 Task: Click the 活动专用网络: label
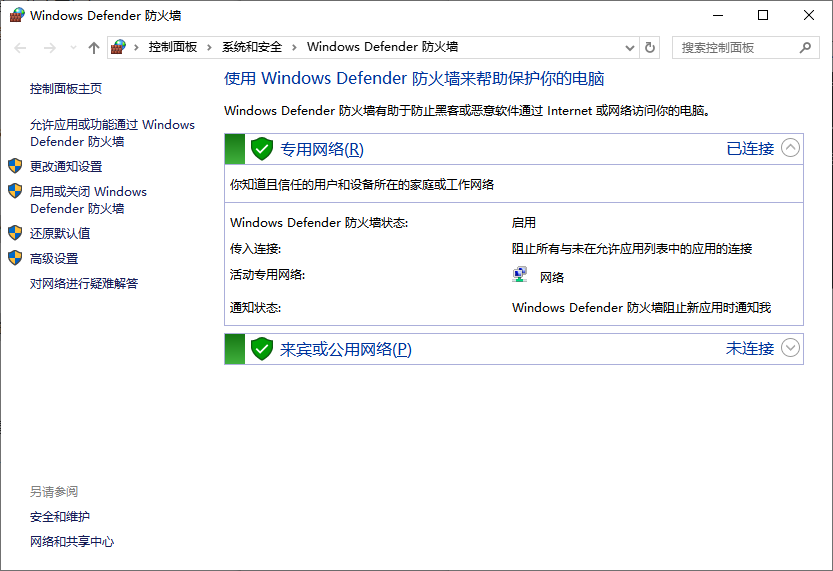(267, 275)
